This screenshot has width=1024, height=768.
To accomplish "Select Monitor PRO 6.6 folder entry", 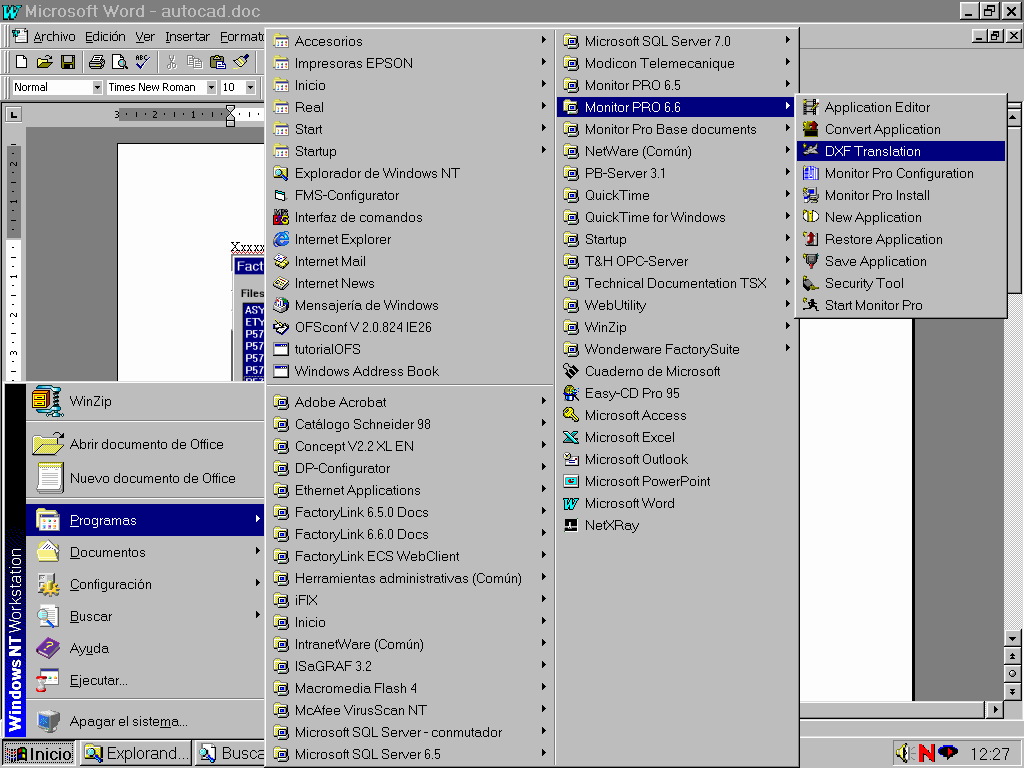I will pos(676,107).
